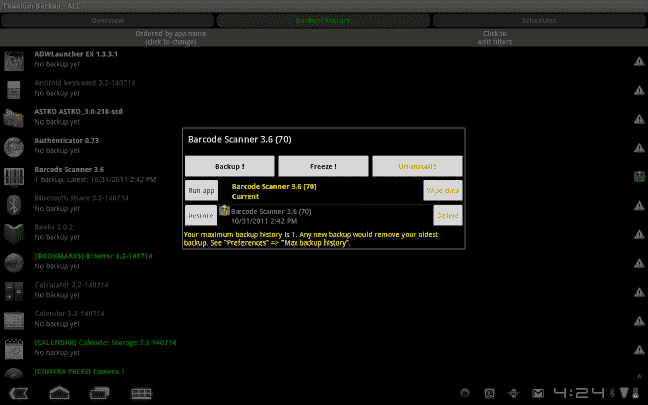
Task: Click the Delete backup button
Action: 448,215
